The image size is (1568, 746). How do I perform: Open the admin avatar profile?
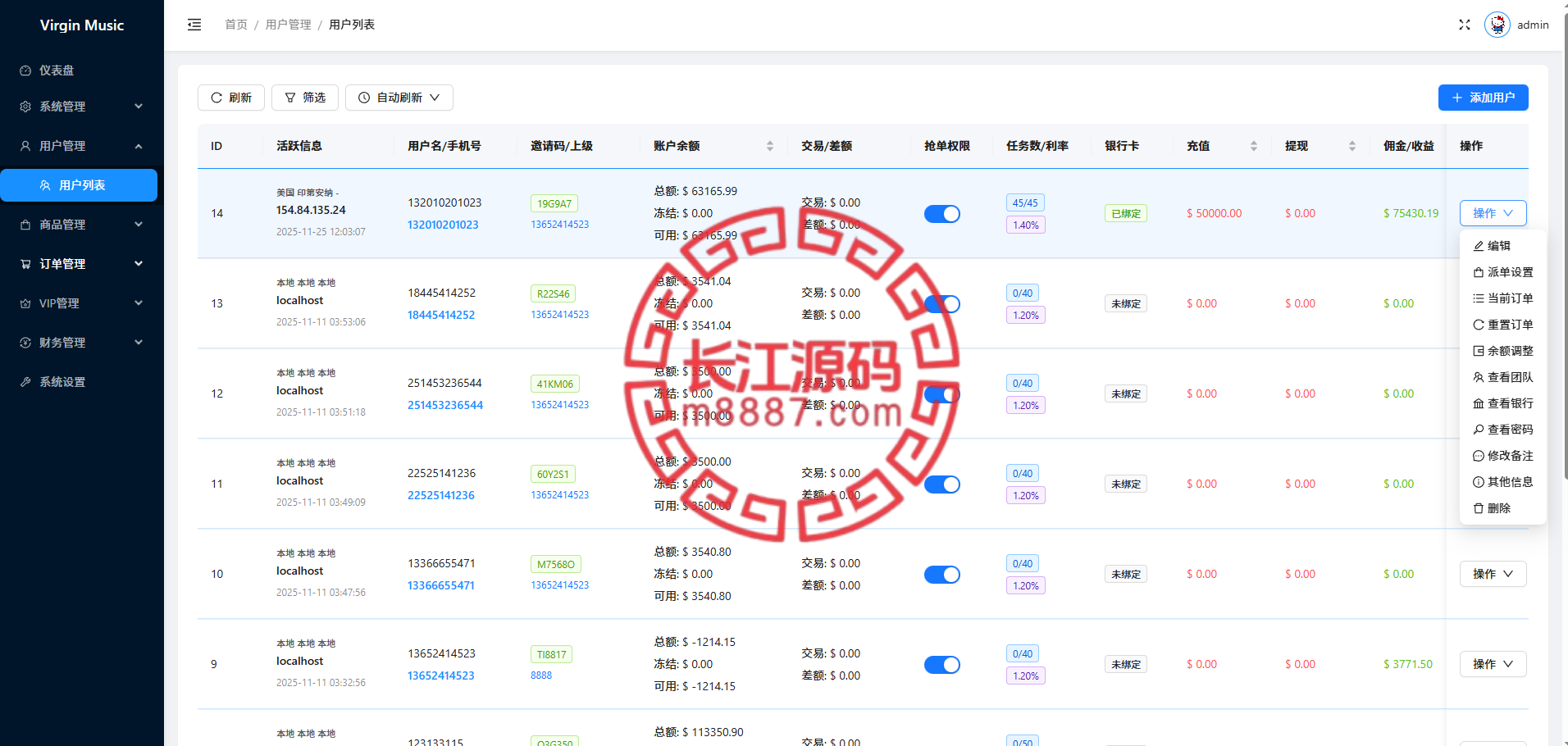(x=1497, y=25)
